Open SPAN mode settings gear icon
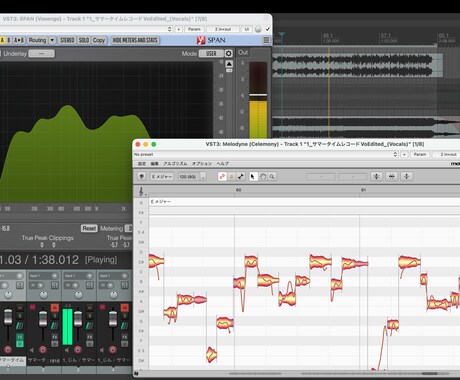 [229, 53]
